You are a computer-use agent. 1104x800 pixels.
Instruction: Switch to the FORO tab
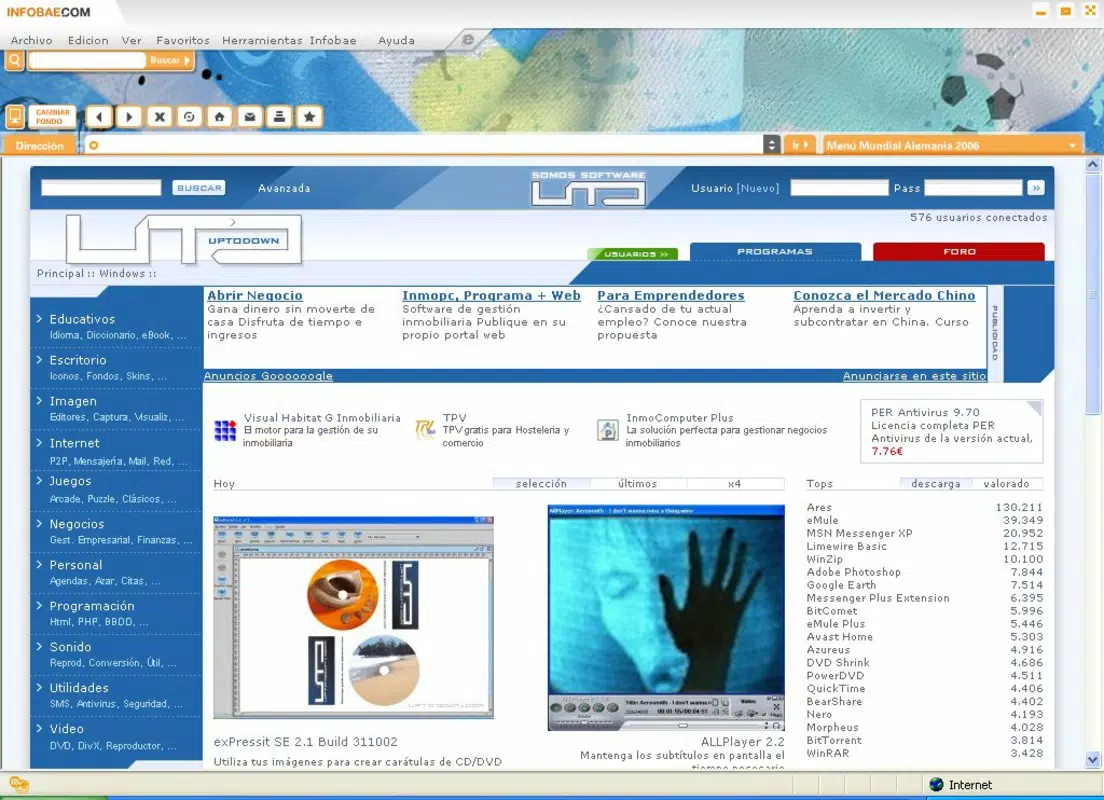coord(959,251)
